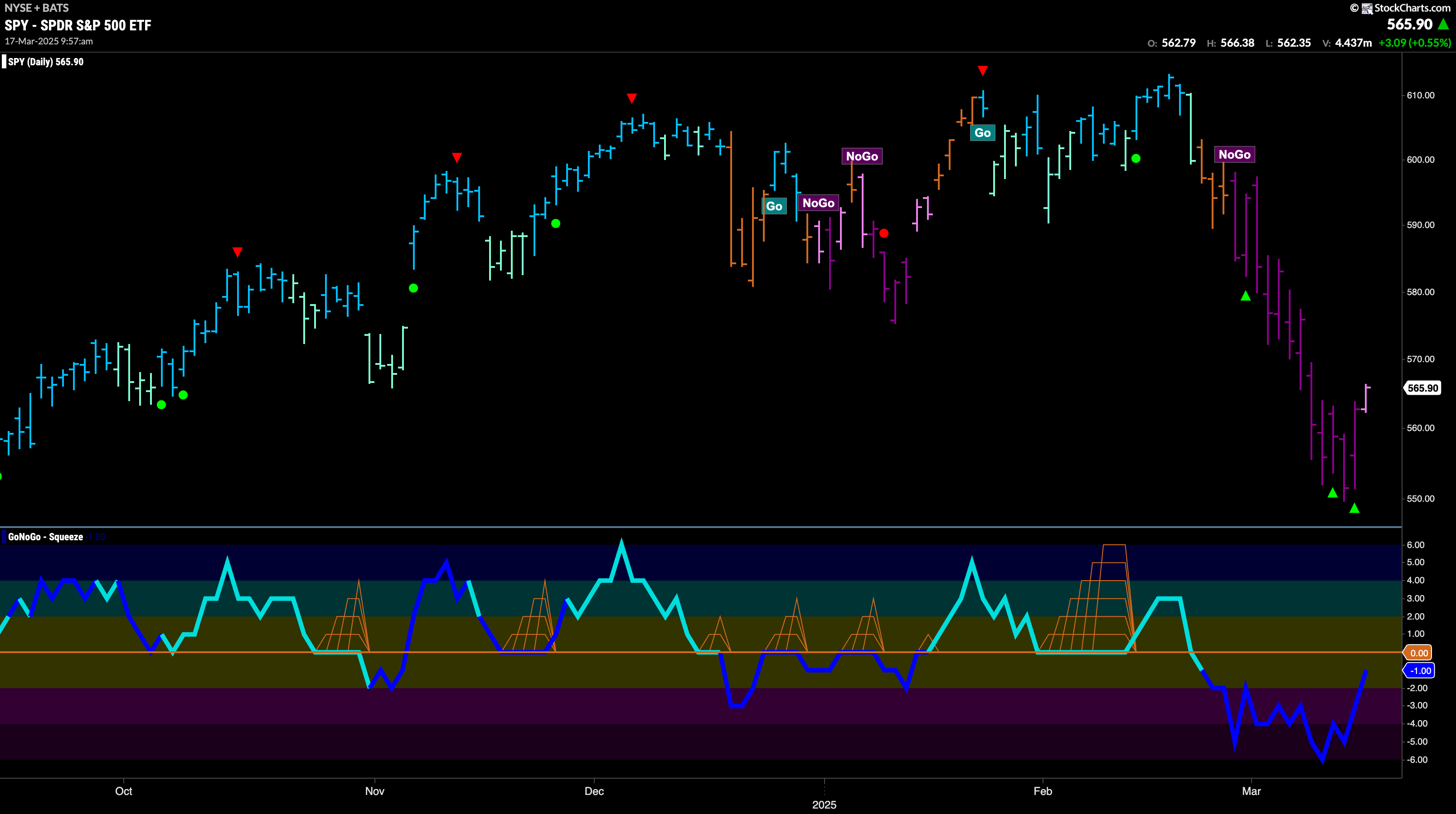Click the NoGo label near 593 in December
Image resolution: width=1456 pixels, height=814 pixels.
(x=819, y=203)
